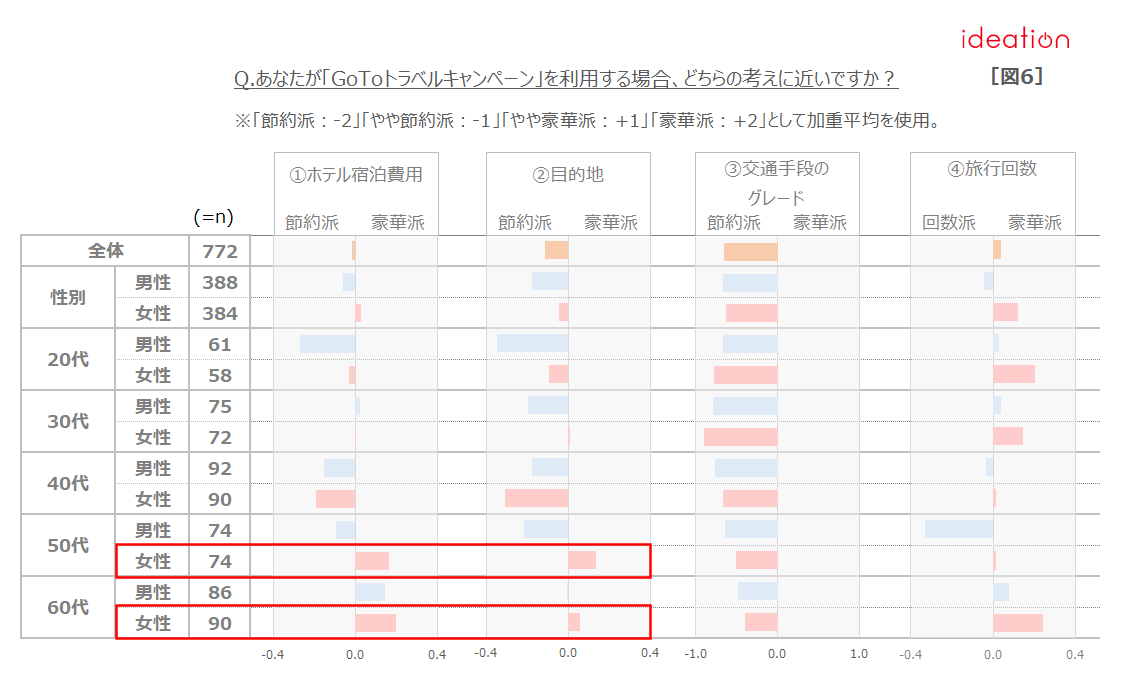
Task: Click the -1.0 axis label under 交通手段 chart
Action: point(695,654)
